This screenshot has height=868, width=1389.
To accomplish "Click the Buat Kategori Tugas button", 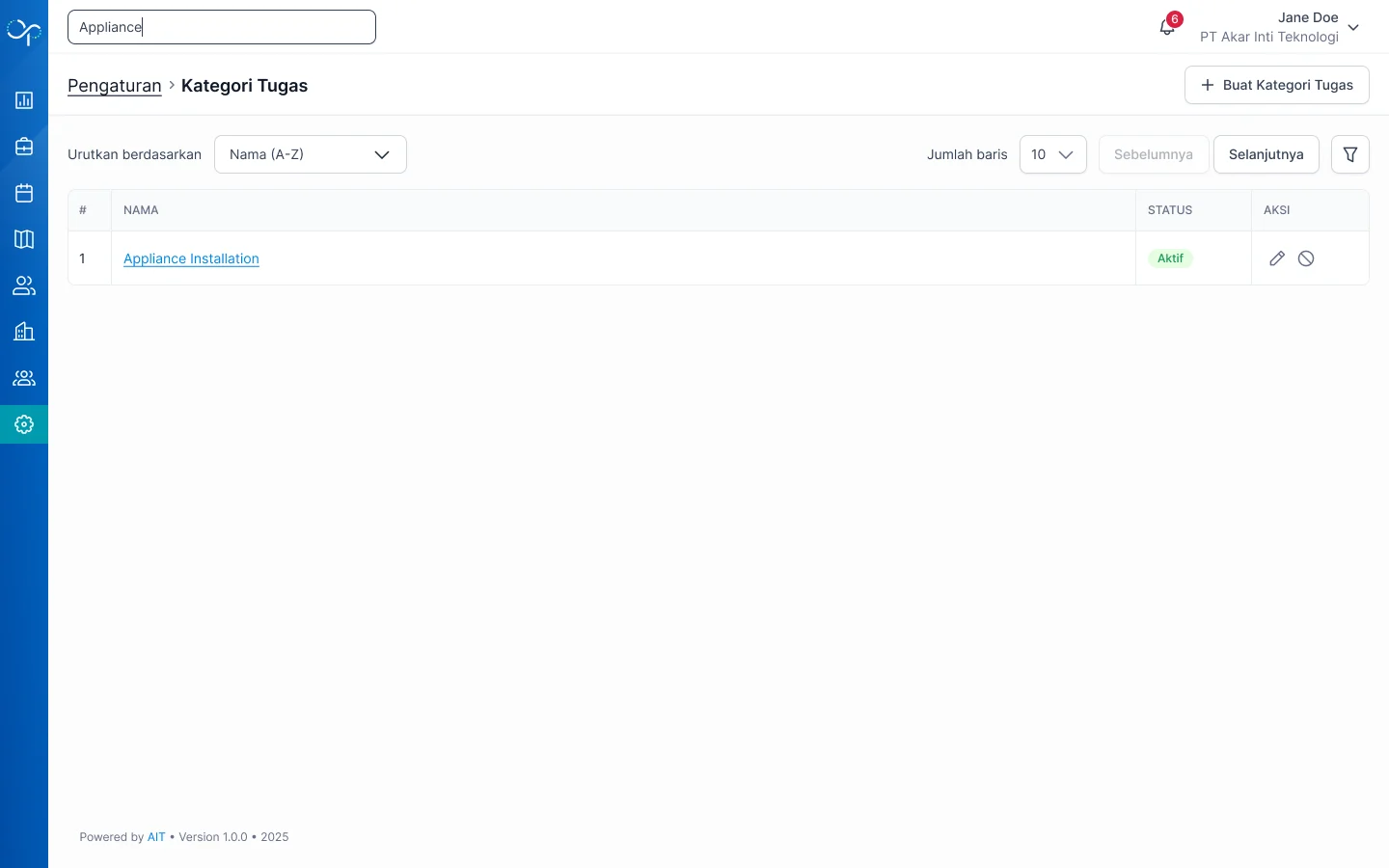I will tap(1277, 85).
